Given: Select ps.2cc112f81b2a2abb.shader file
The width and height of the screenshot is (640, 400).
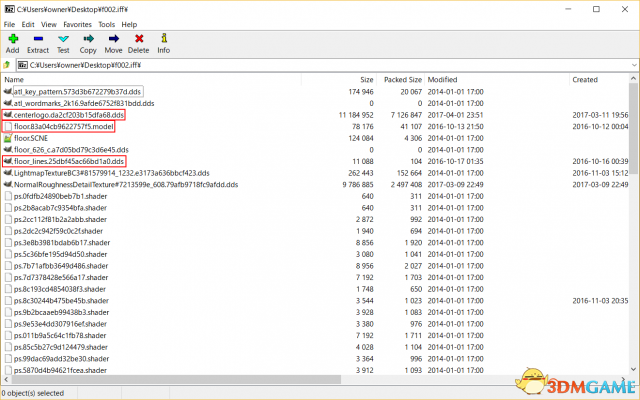Looking at the screenshot, I should point(60,219).
